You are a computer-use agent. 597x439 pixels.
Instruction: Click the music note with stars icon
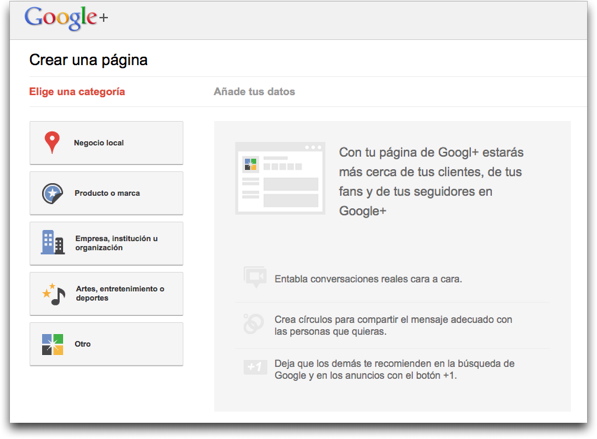pyautogui.click(x=54, y=294)
